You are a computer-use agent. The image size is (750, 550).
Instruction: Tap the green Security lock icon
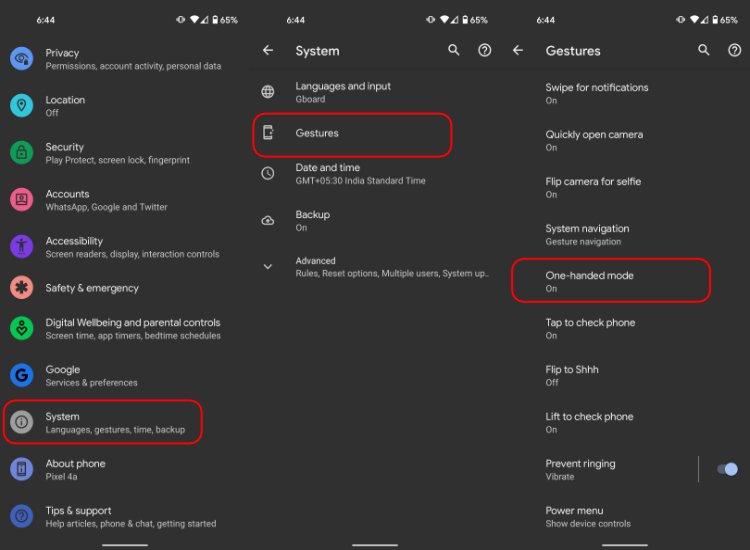pos(21,153)
